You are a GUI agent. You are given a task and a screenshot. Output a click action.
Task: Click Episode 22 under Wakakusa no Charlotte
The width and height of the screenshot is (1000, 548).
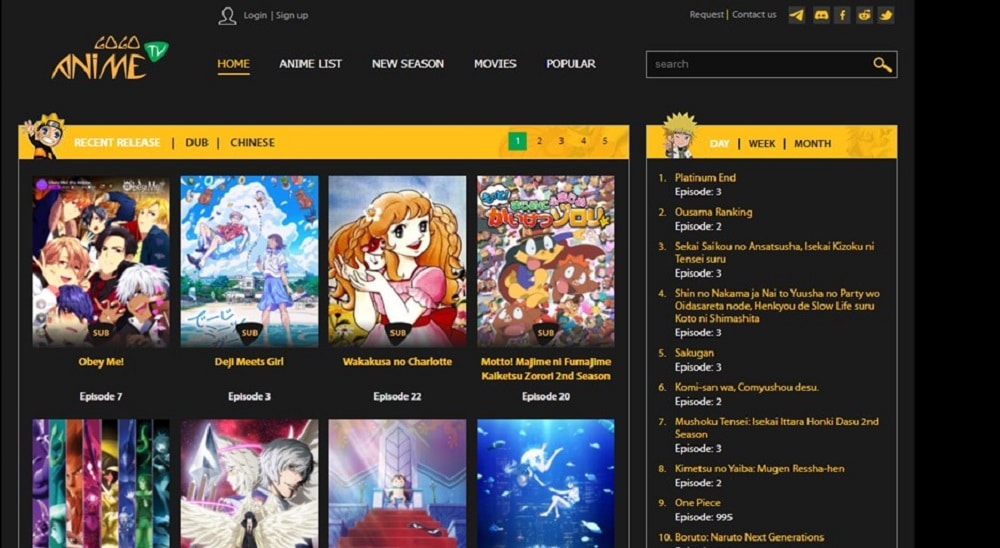pos(397,397)
